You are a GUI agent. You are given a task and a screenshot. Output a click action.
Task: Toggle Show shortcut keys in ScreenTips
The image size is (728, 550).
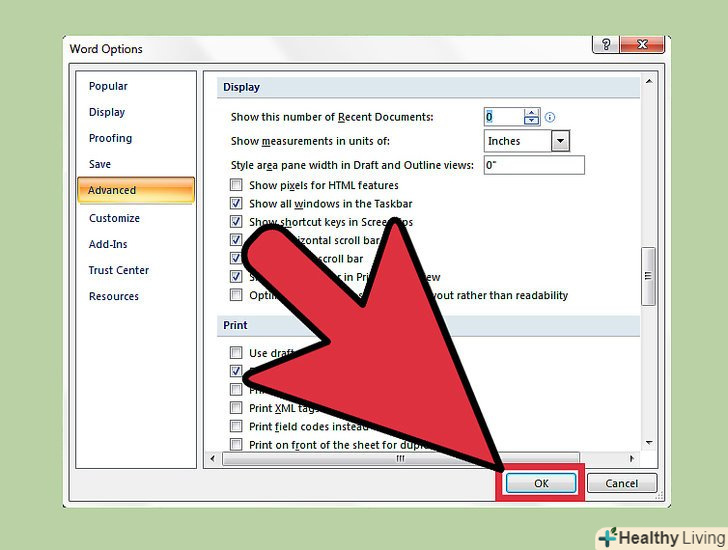(236, 222)
